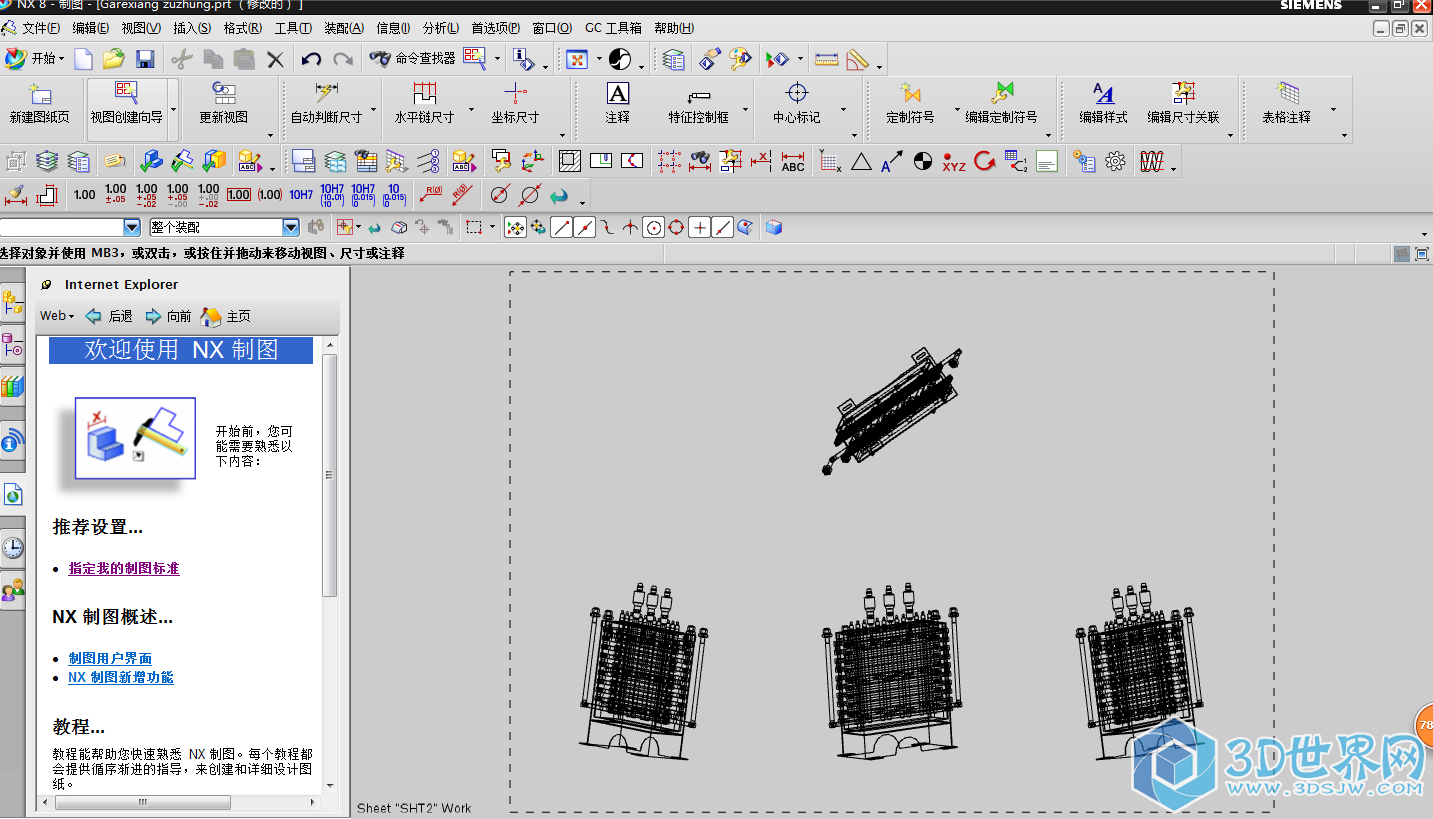The height and width of the screenshot is (819, 1433).
Task: Select the 10H7 tolerance style icon
Action: (301, 195)
